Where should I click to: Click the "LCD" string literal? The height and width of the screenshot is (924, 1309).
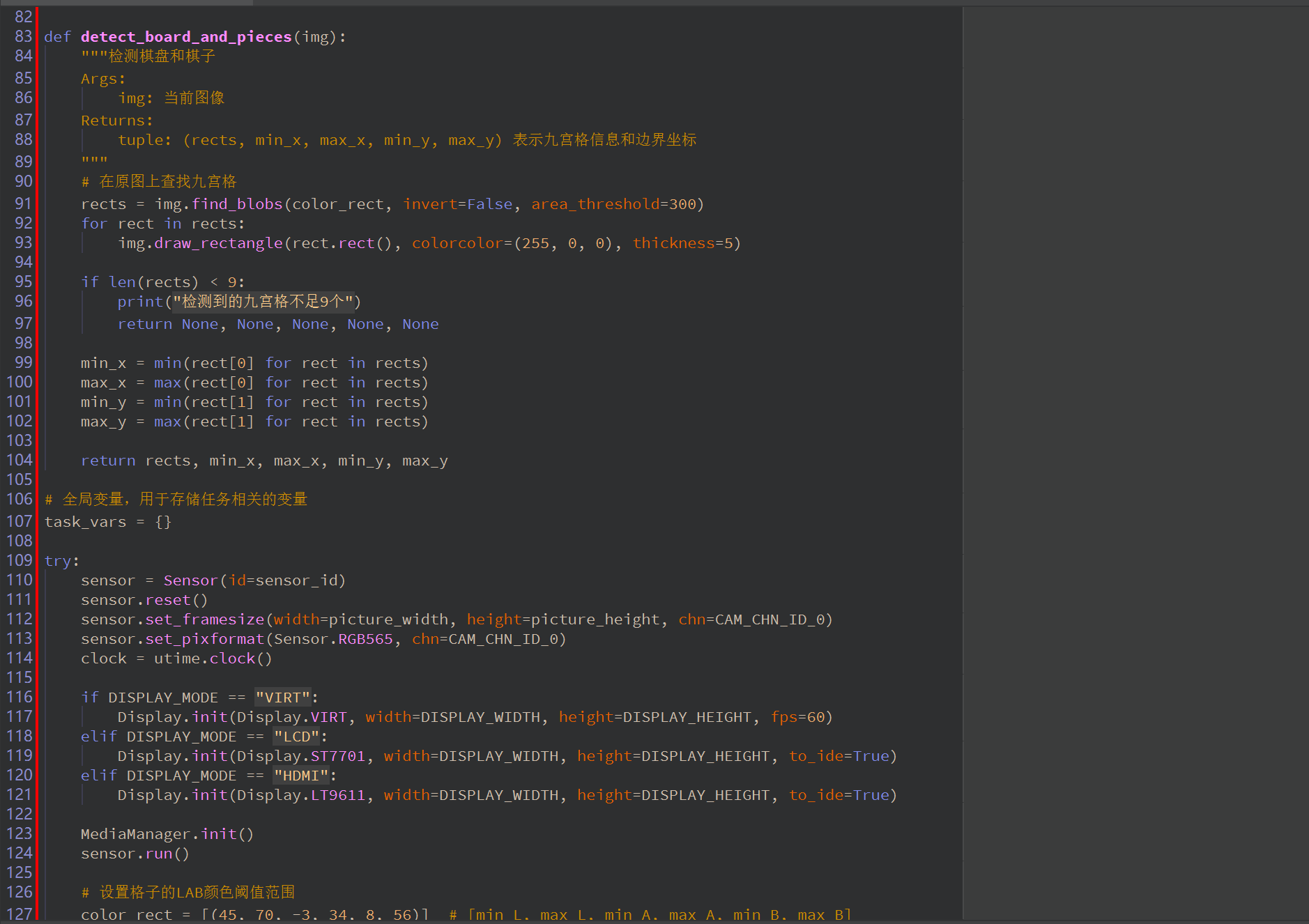(x=296, y=737)
